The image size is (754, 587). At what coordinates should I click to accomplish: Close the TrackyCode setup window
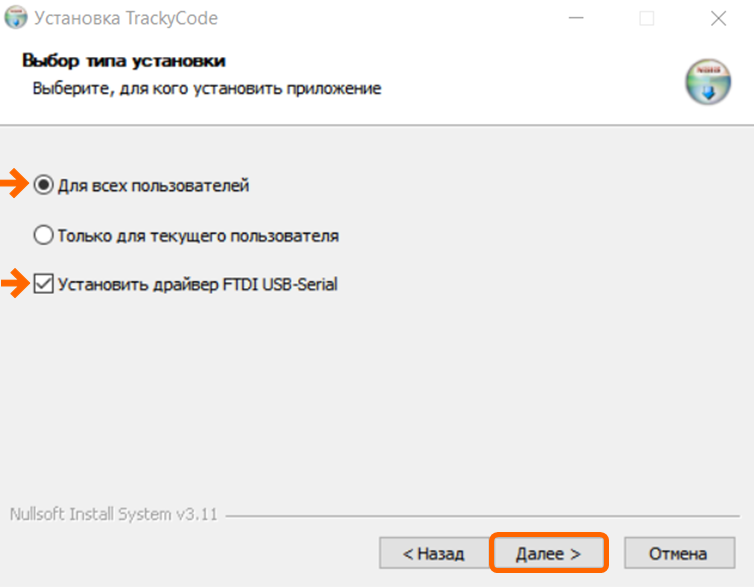pos(718,18)
